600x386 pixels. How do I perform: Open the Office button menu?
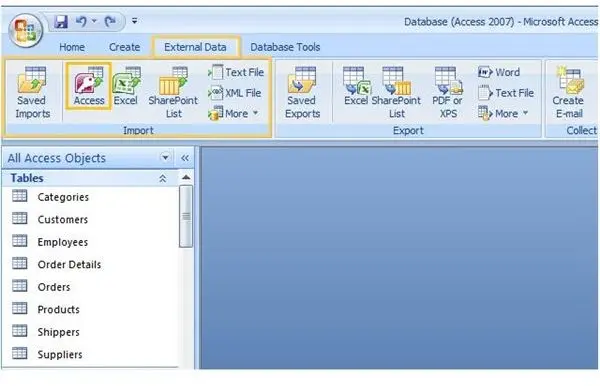tap(25, 31)
